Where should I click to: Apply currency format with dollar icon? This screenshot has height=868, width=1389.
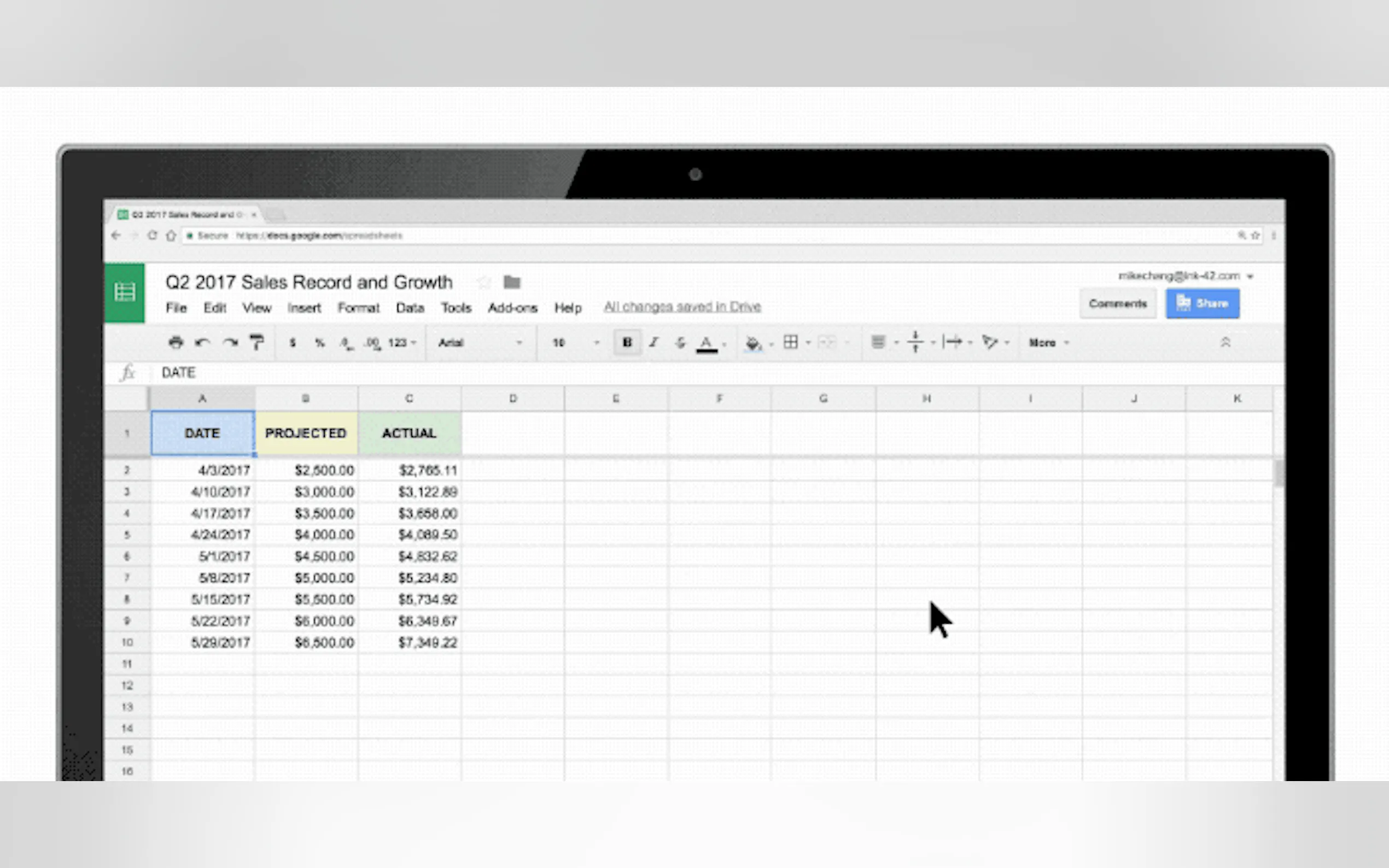(292, 343)
